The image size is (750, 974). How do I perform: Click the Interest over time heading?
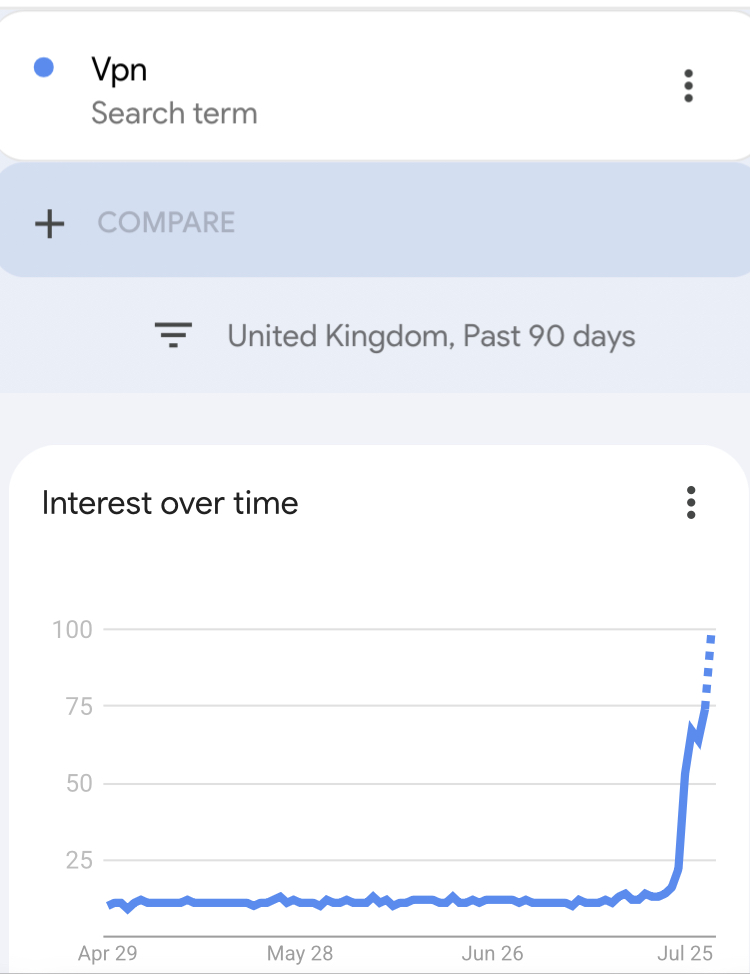pos(170,502)
